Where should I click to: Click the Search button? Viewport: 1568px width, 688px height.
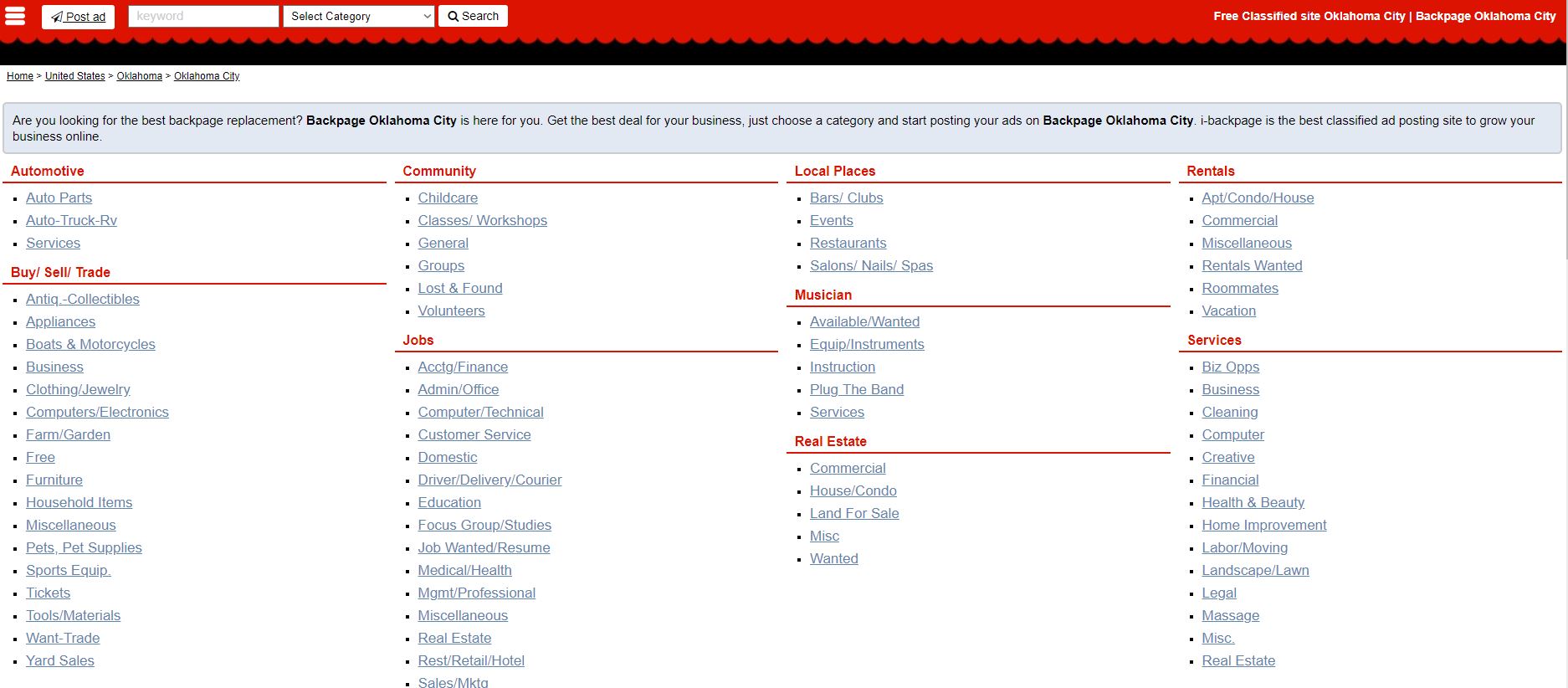[x=473, y=16]
